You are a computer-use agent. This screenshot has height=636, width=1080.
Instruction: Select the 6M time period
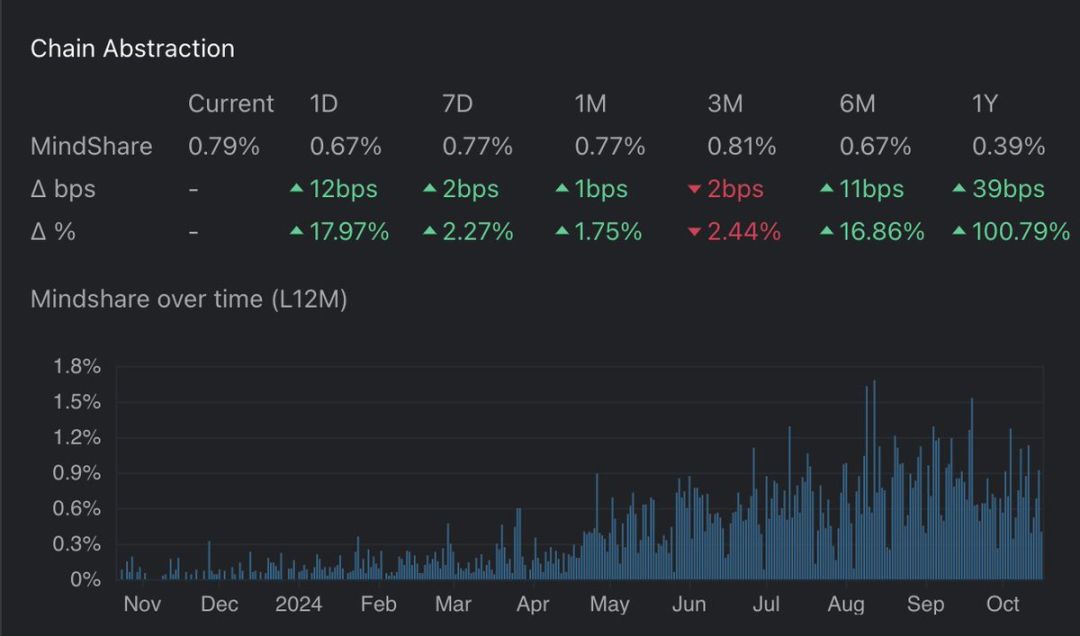point(855,103)
